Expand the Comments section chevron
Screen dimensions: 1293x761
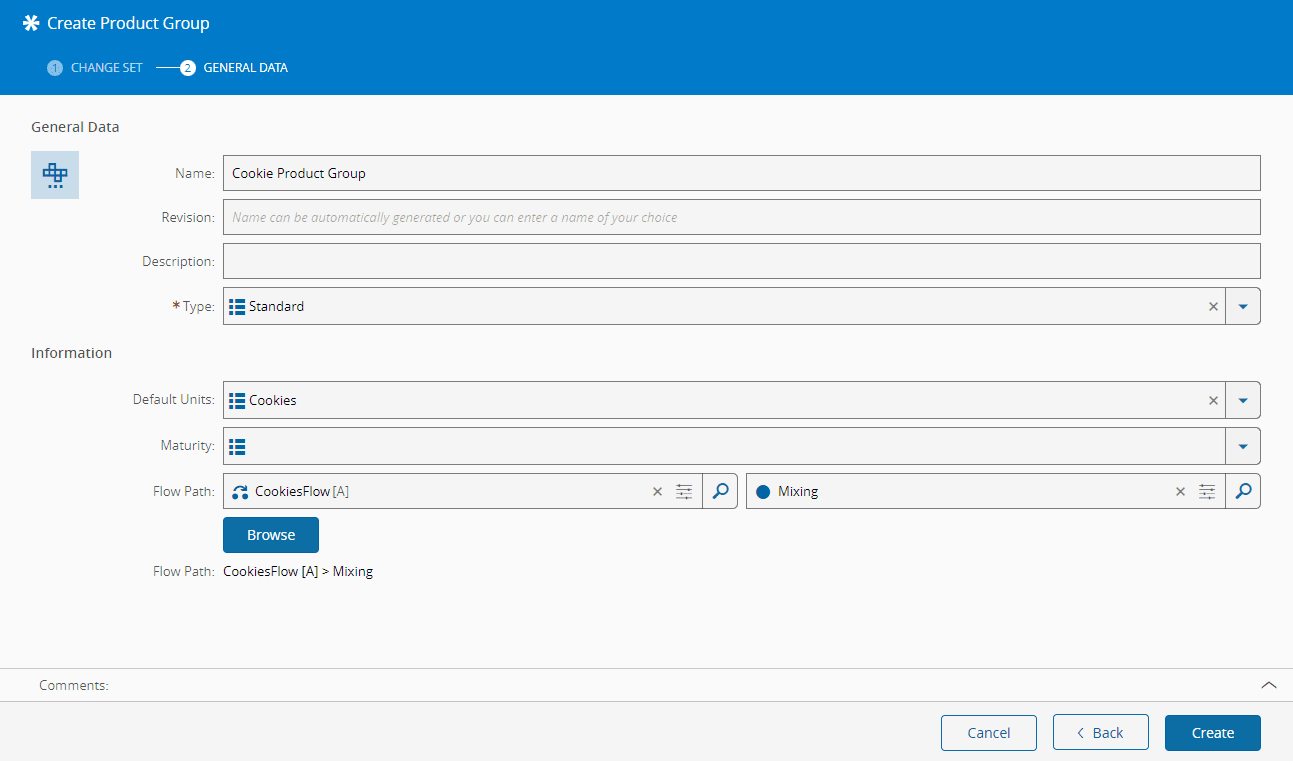[x=1268, y=685]
